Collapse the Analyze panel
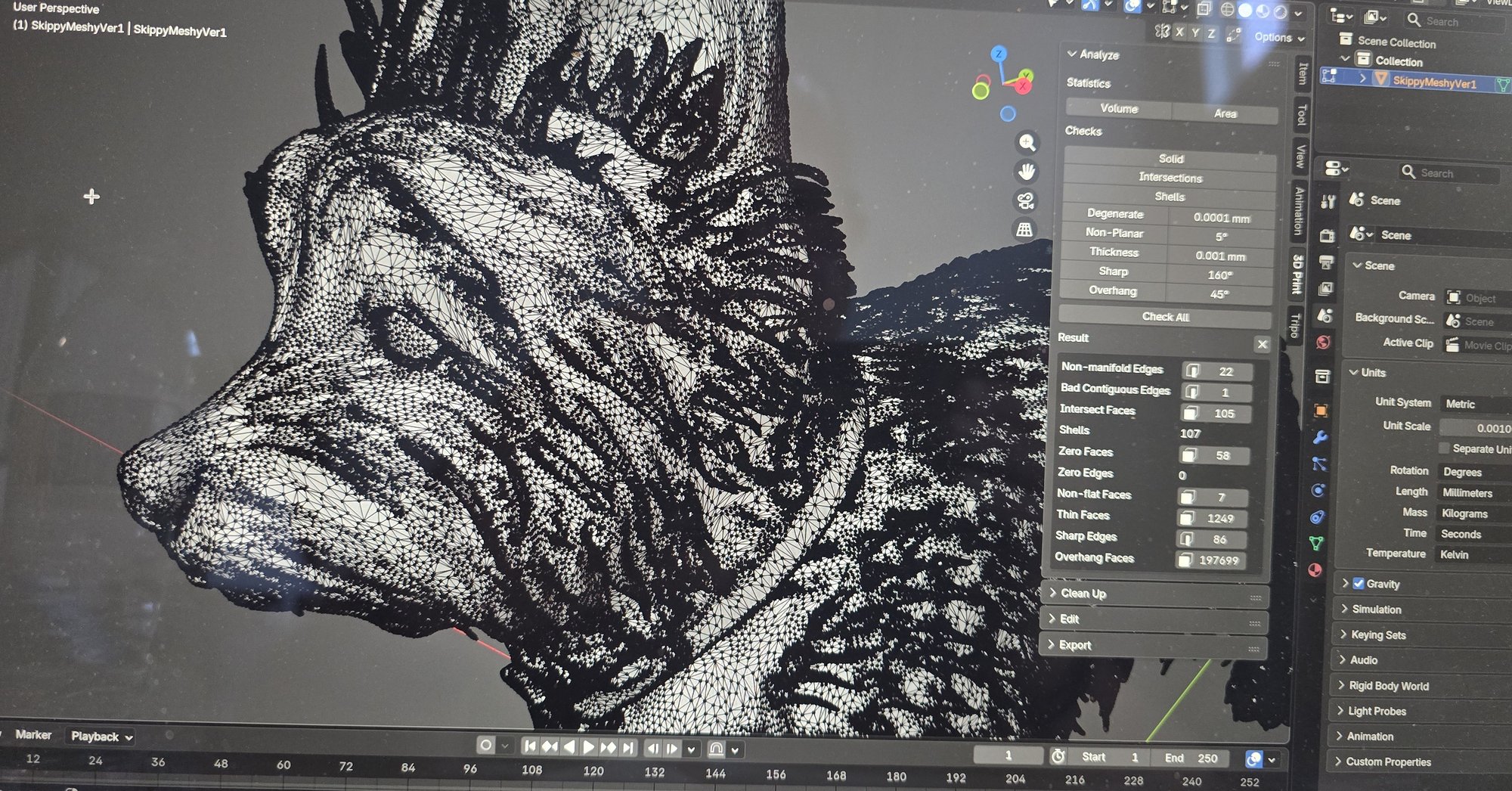Image resolution: width=1512 pixels, height=791 pixels. (x=1092, y=54)
